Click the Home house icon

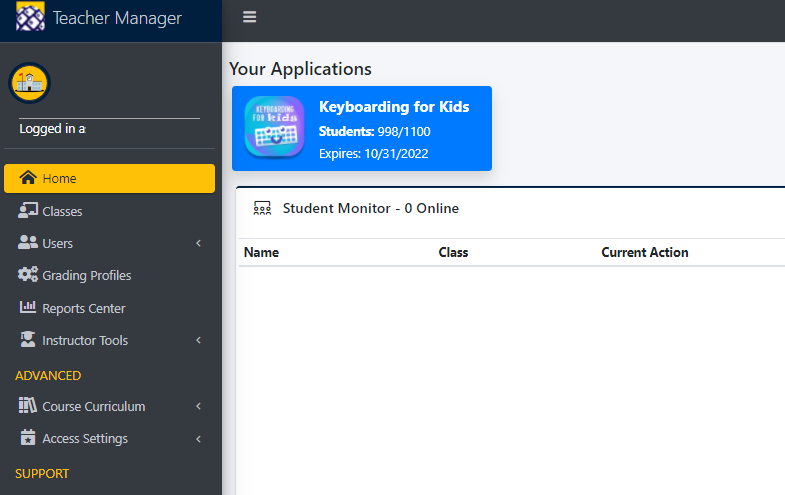(x=28, y=178)
